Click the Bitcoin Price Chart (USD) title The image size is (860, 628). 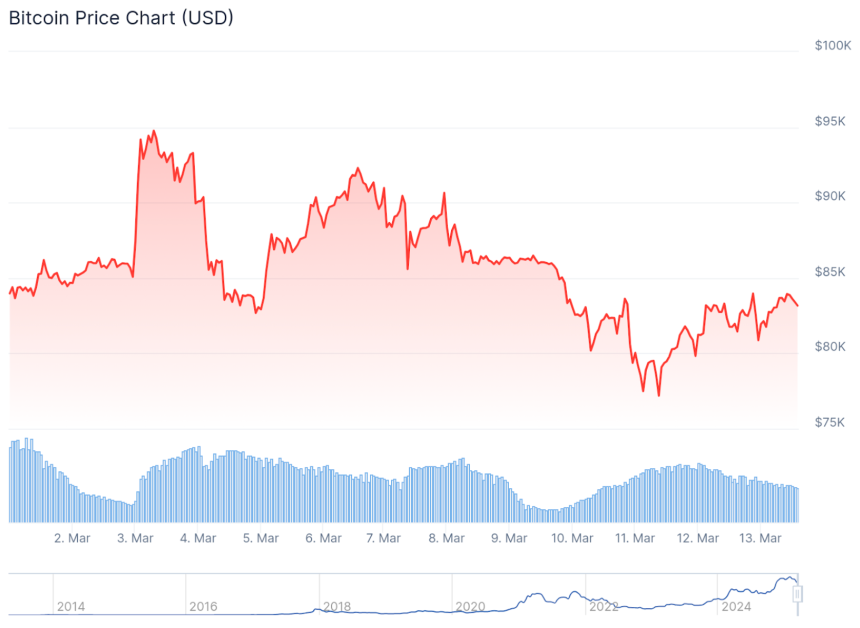coord(121,18)
